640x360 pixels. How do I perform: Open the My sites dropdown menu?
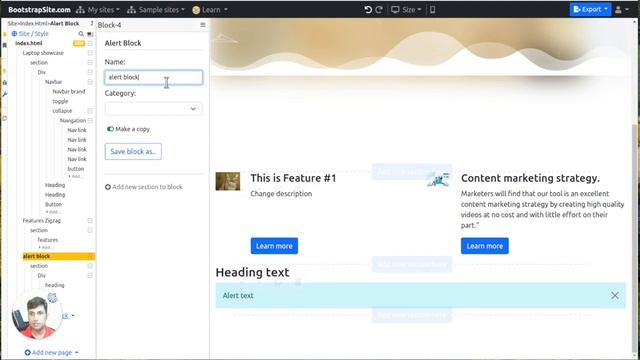point(98,9)
